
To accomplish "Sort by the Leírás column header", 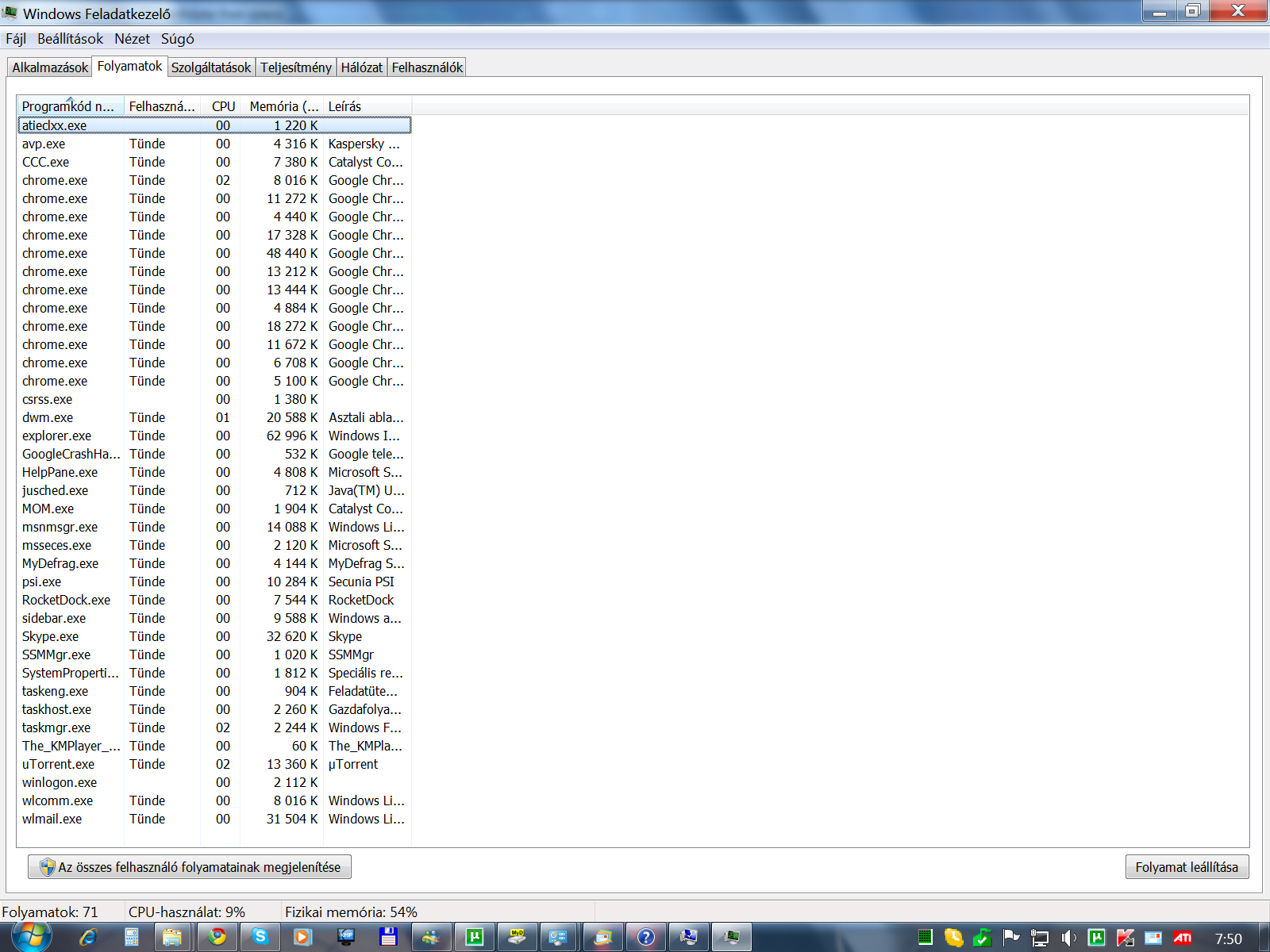I will (367, 106).
